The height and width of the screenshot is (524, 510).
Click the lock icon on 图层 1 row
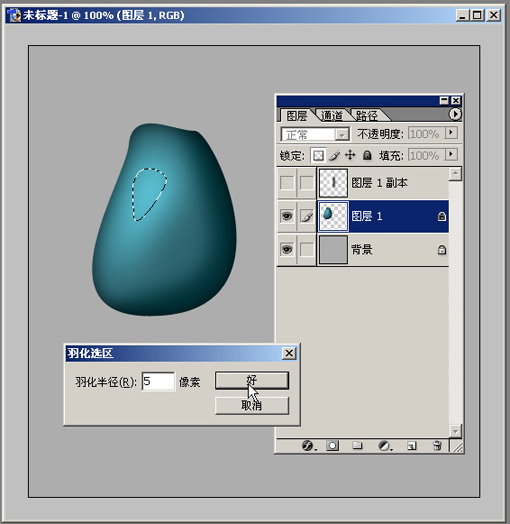point(442,217)
